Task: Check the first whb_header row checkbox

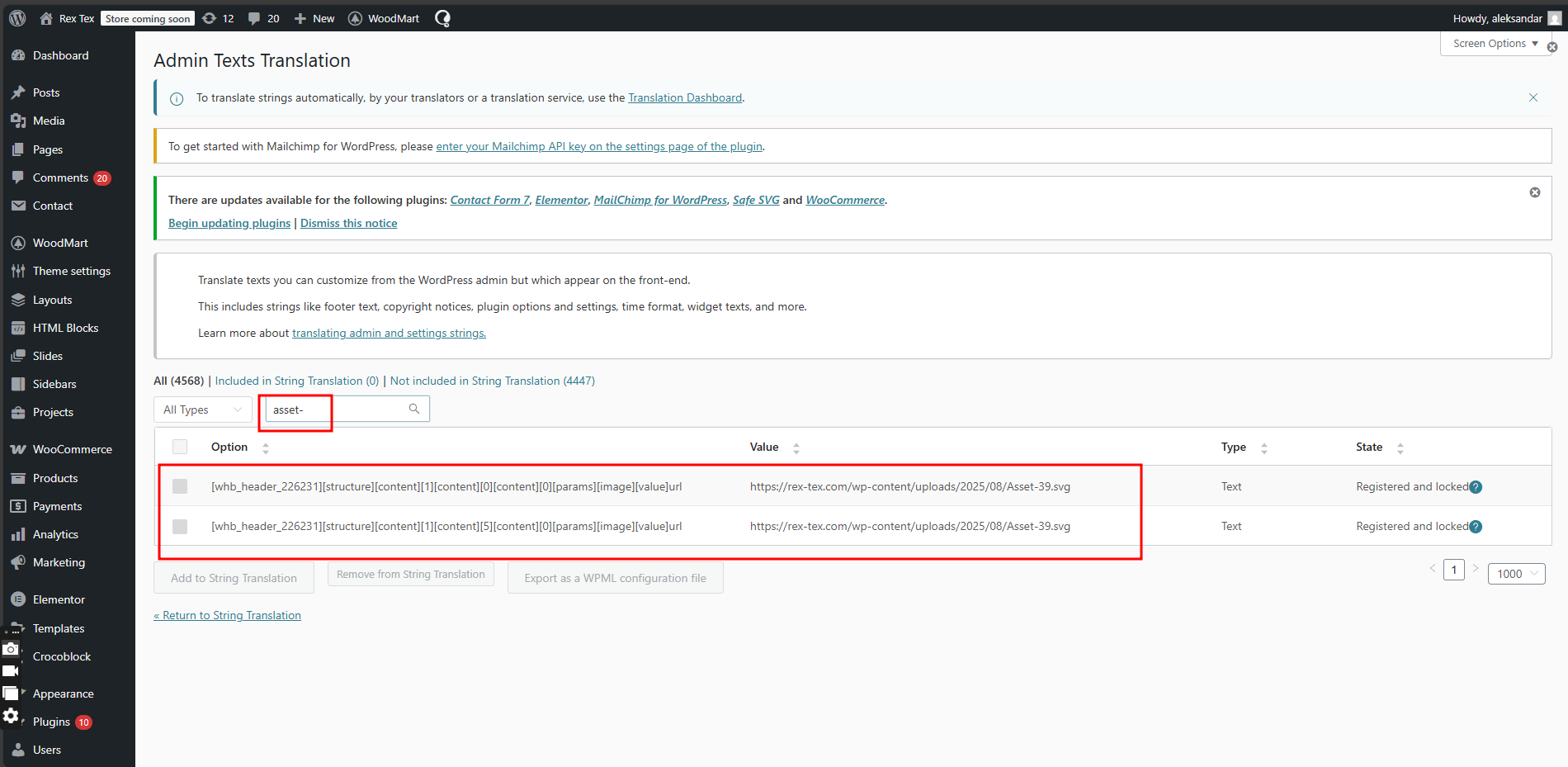Action: [x=180, y=486]
